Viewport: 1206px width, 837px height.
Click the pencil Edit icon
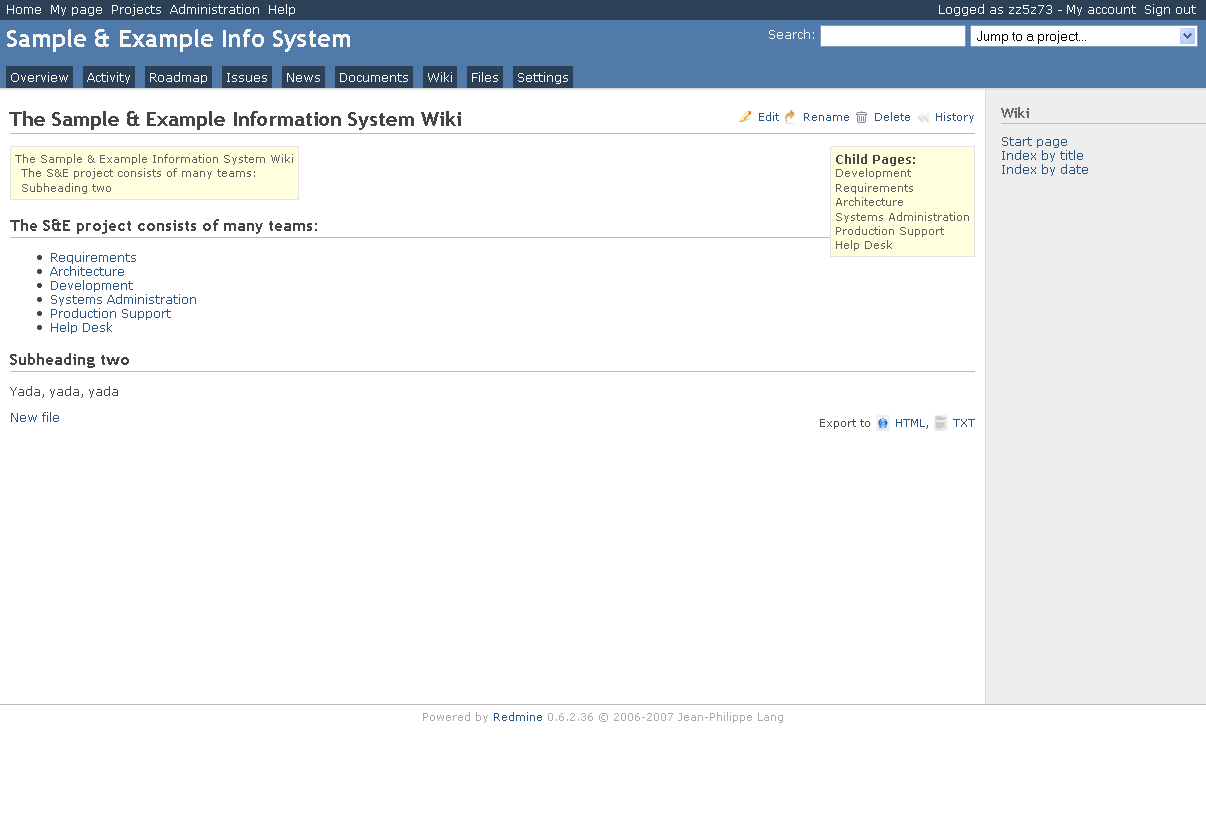click(x=746, y=117)
